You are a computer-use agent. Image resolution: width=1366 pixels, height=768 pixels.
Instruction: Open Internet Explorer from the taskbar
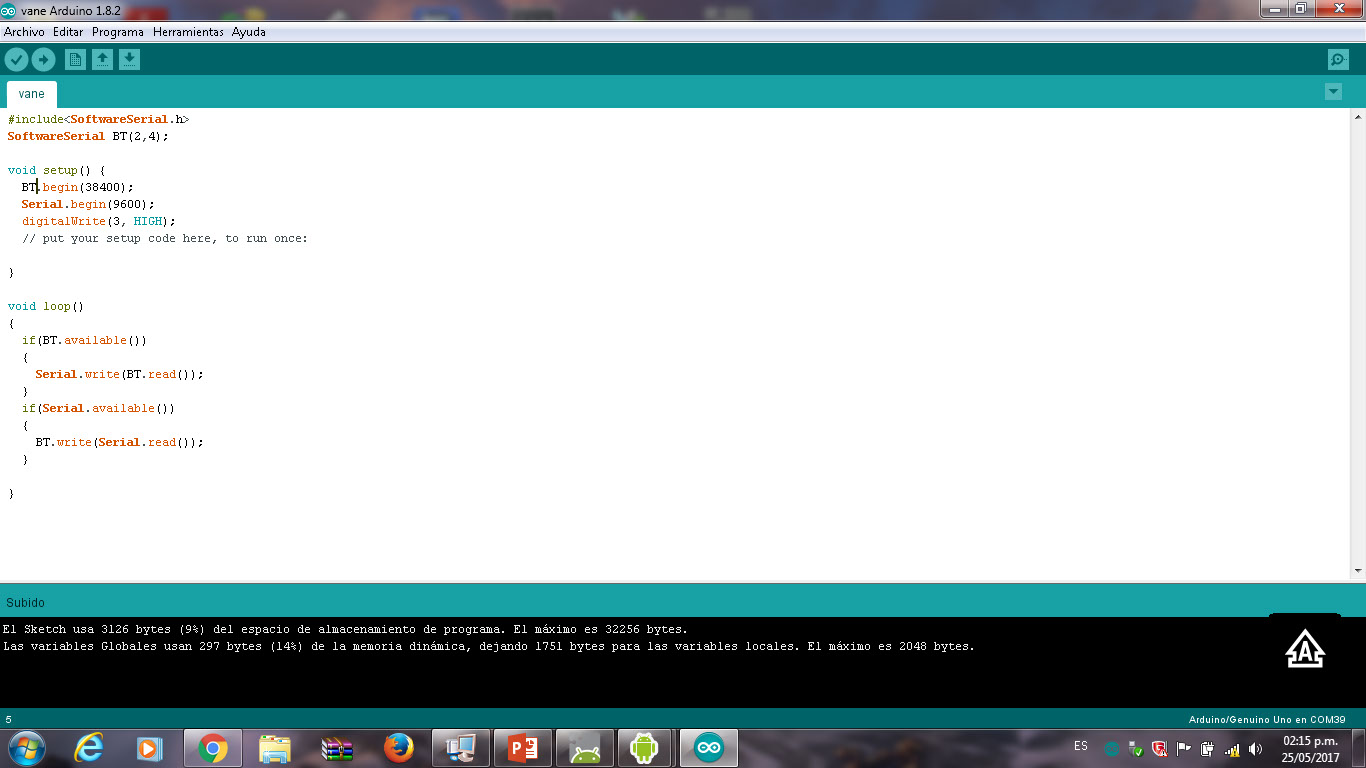coord(89,748)
